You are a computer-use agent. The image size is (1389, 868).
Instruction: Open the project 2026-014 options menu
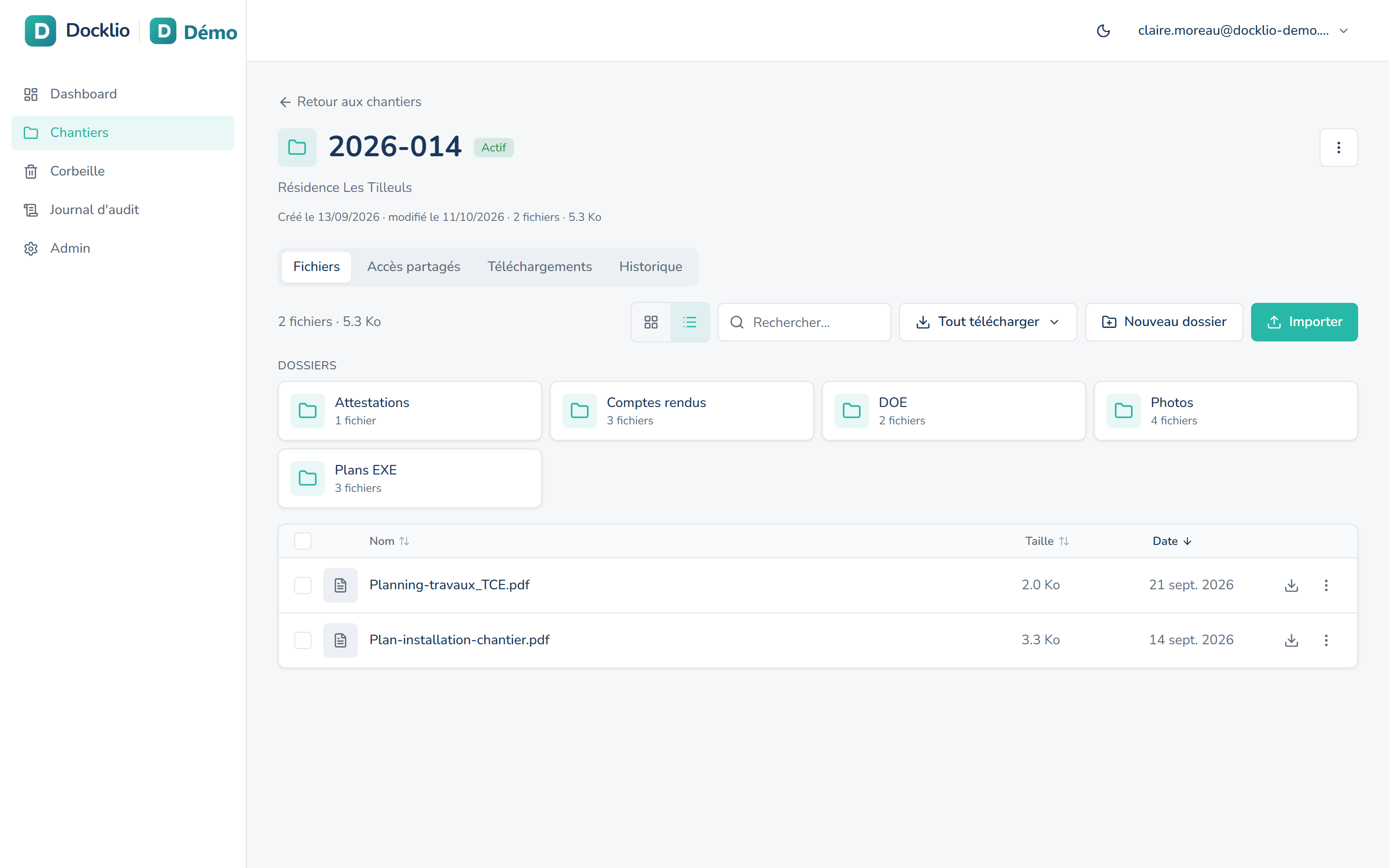pyautogui.click(x=1338, y=148)
